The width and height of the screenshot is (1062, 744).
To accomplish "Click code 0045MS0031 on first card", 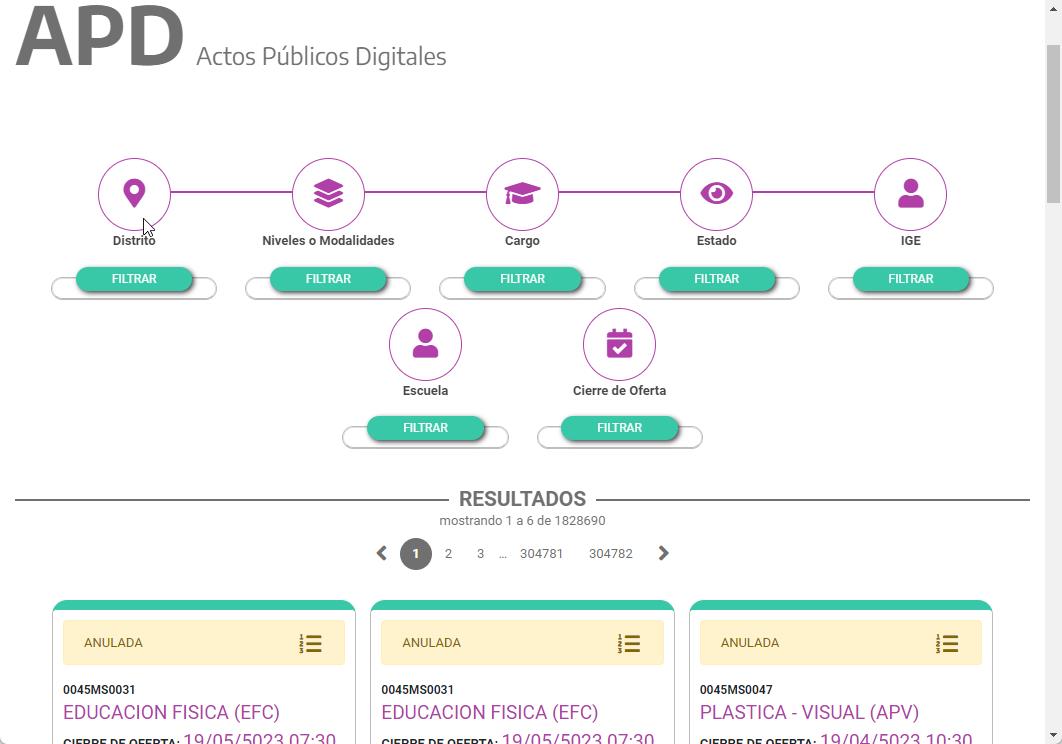I will [99, 690].
